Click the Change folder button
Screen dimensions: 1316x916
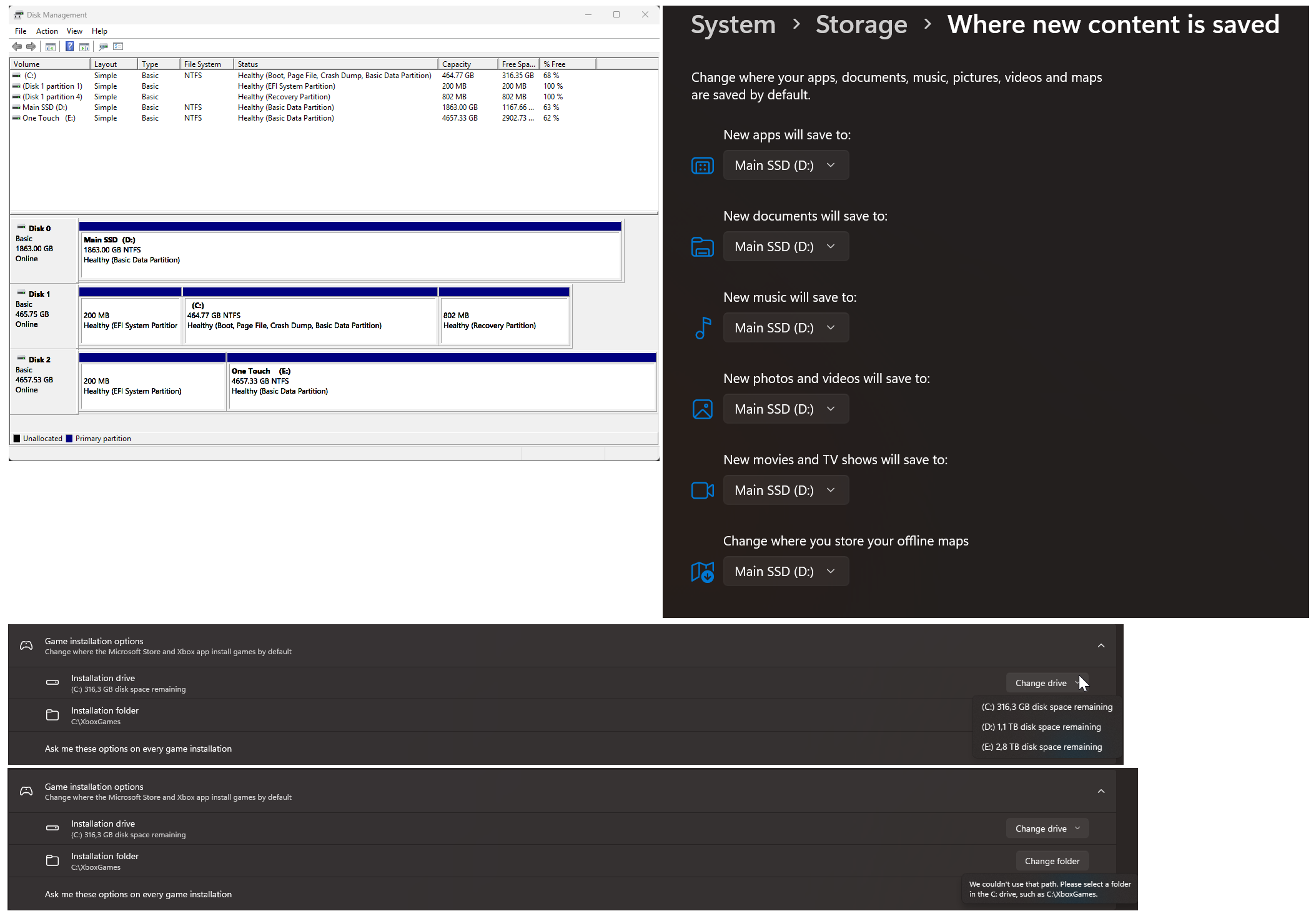click(1052, 861)
